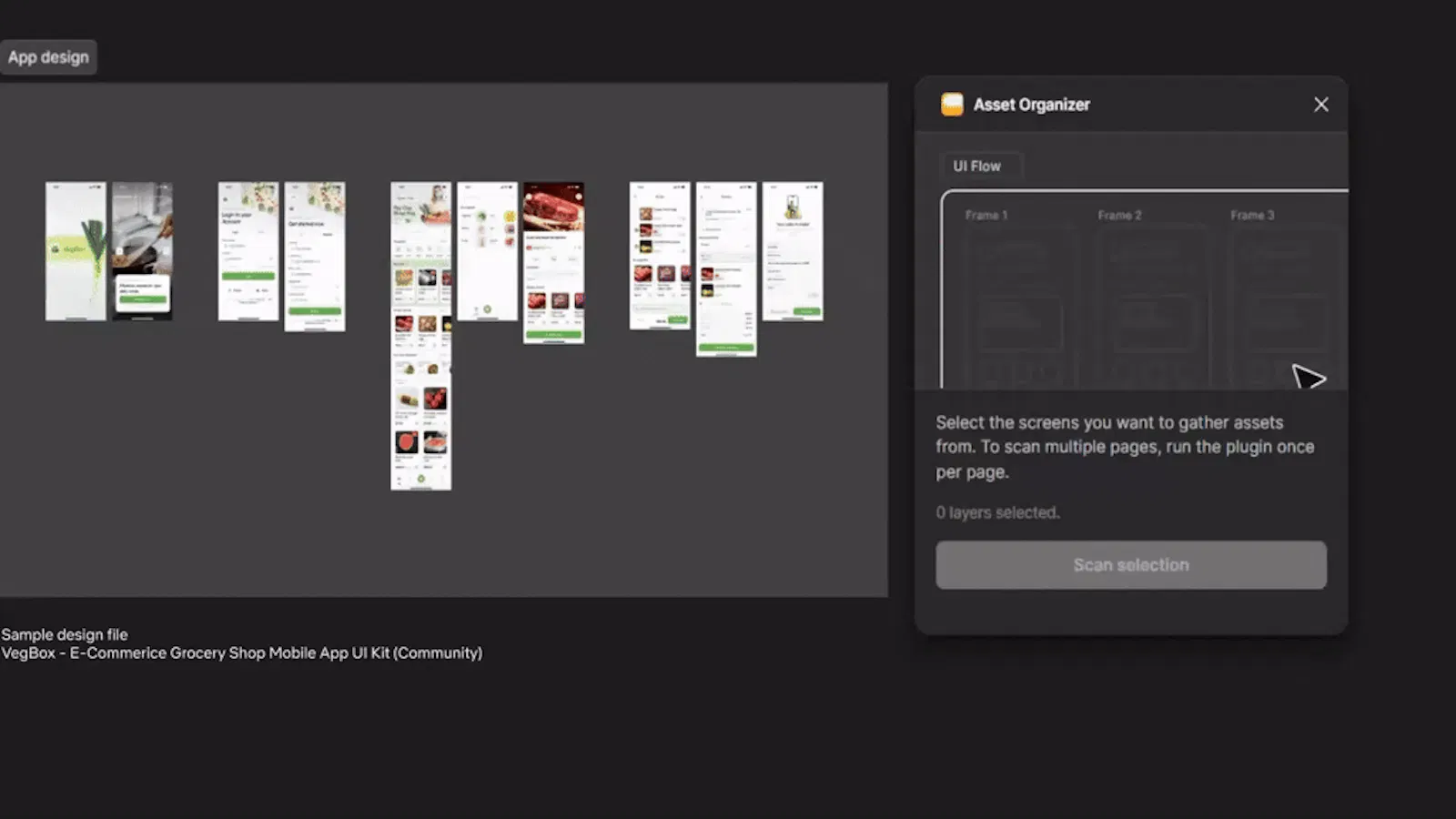
Task: Click the Asset Organizer plugin icon
Action: click(x=952, y=105)
